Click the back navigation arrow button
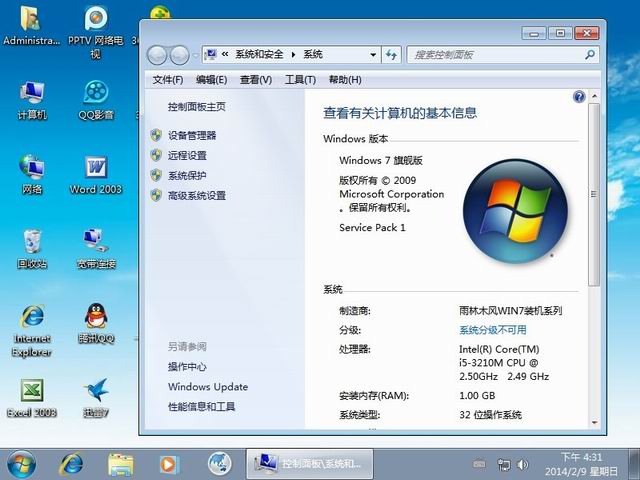The image size is (640, 480). (x=157, y=55)
